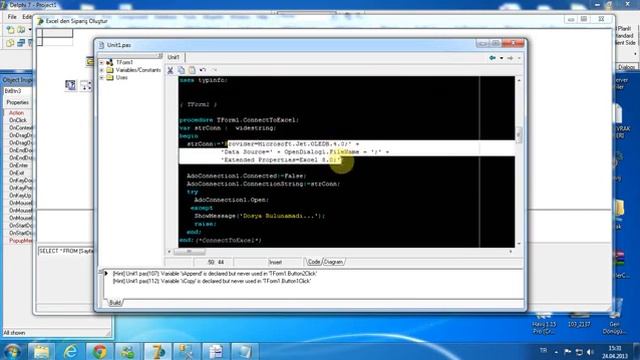Select the Variables/Constants tree label
640x360 pixels.
138,70
